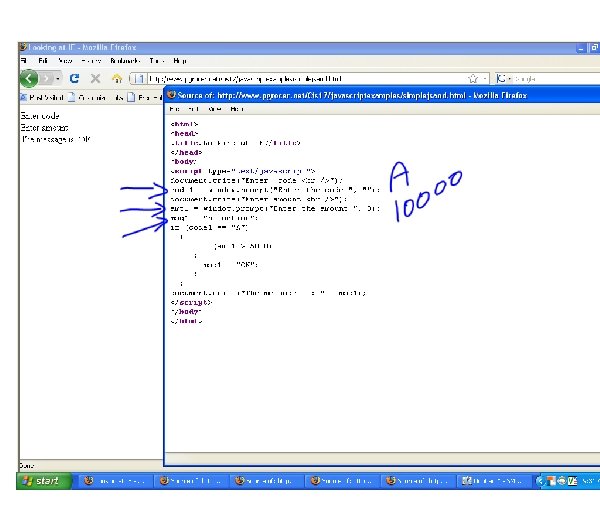Image resolution: width=600 pixels, height=512 pixels.
Task: Open Help menu in the Source of window
Action: [237, 109]
